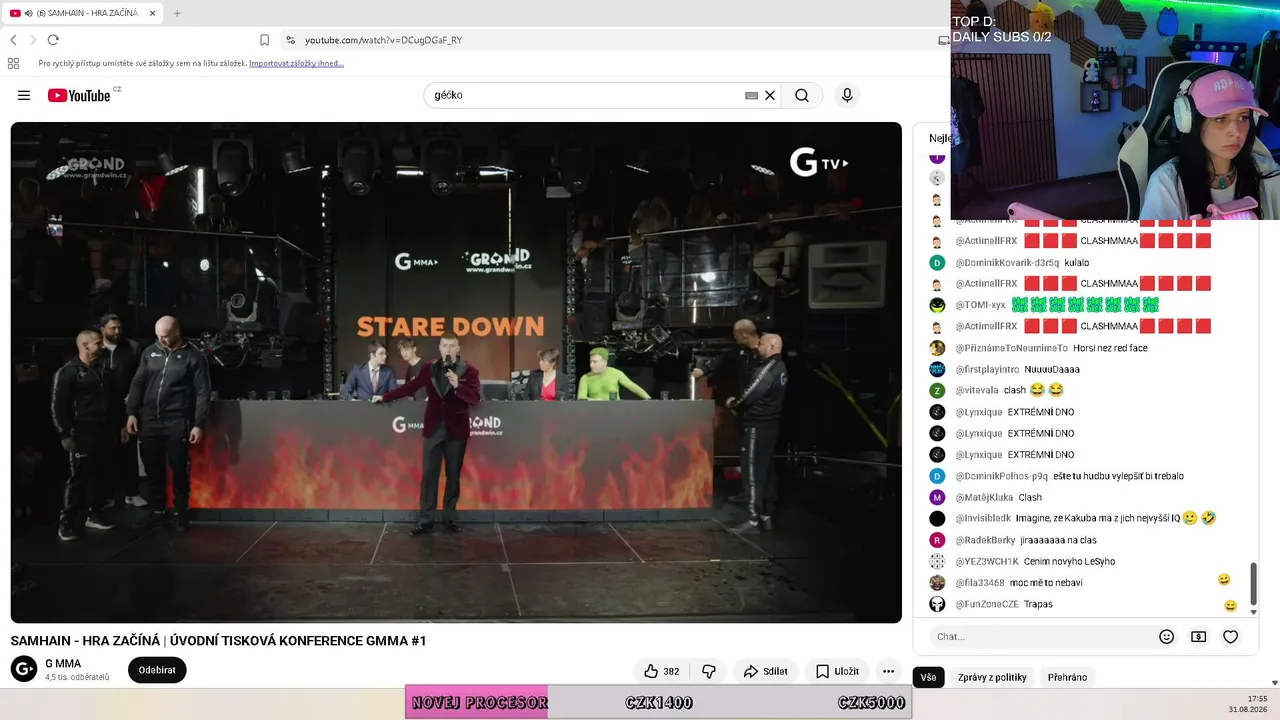Image resolution: width=1280 pixels, height=720 pixels.
Task: Save the video with Uložit
Action: coord(837,671)
